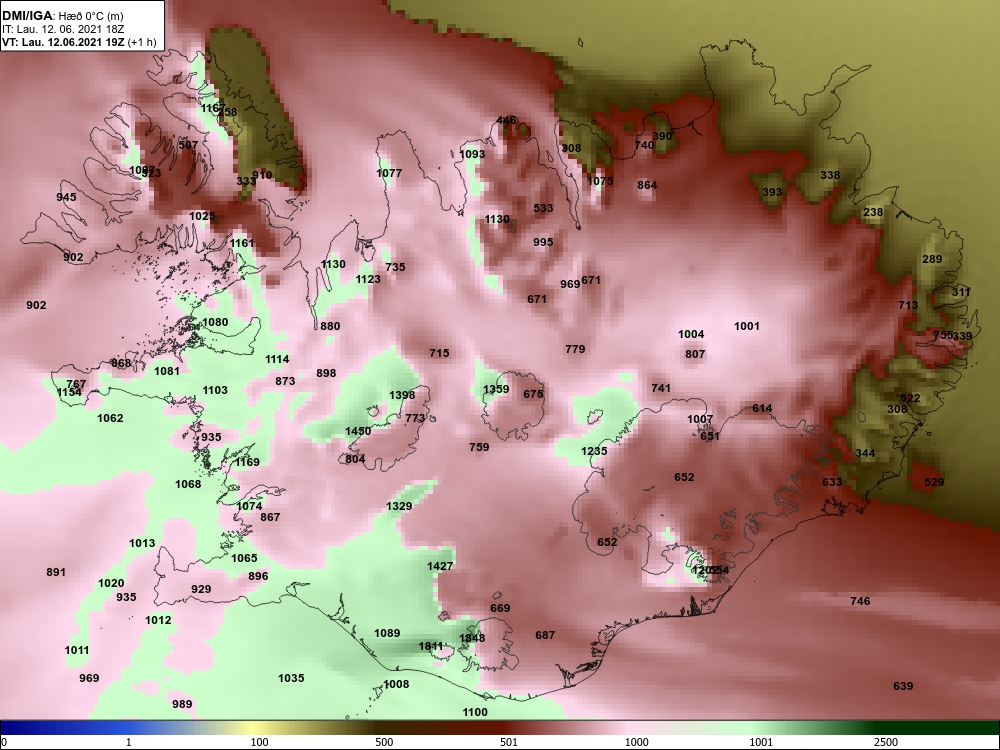Screen dimensions: 1000x750
Task: Select map value 1161
Action: (x=242, y=243)
